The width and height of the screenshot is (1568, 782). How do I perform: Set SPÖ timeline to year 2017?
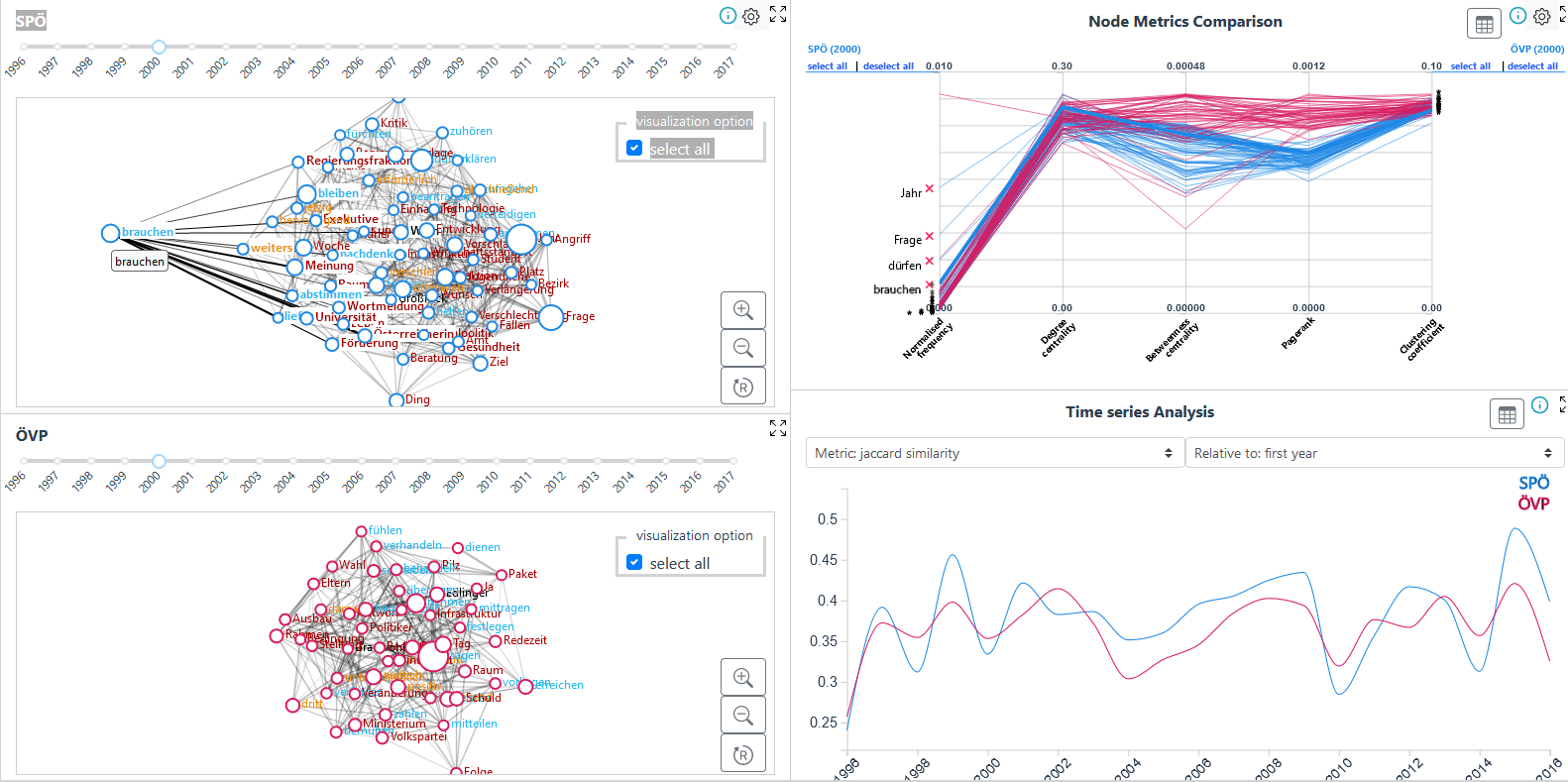732,47
